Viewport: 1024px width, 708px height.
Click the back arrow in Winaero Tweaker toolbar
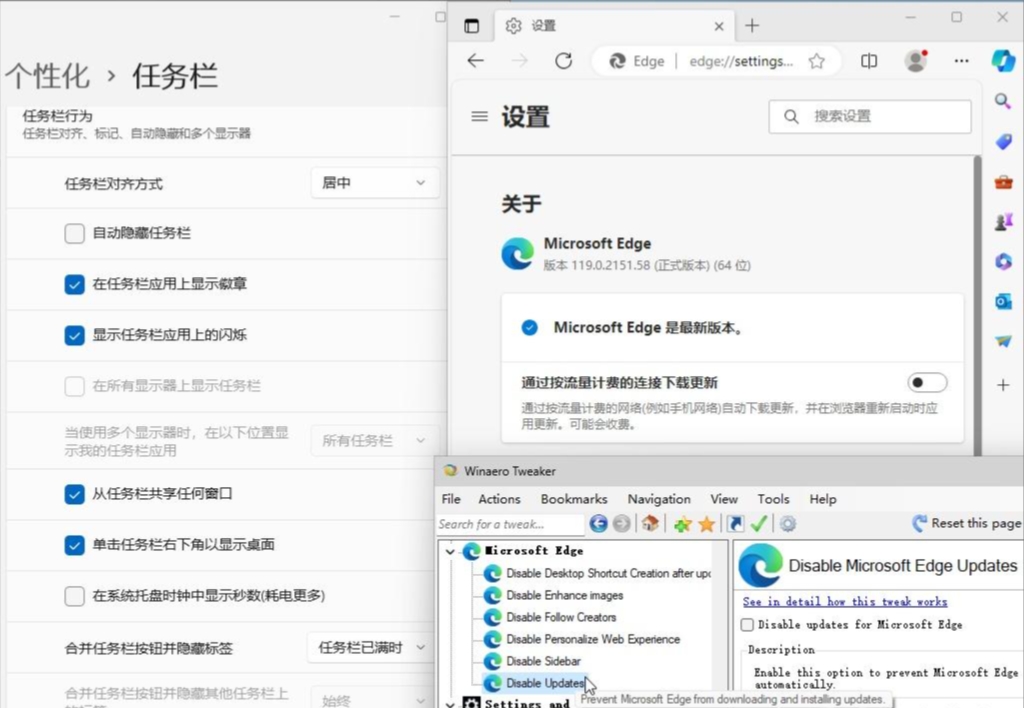pyautogui.click(x=598, y=523)
